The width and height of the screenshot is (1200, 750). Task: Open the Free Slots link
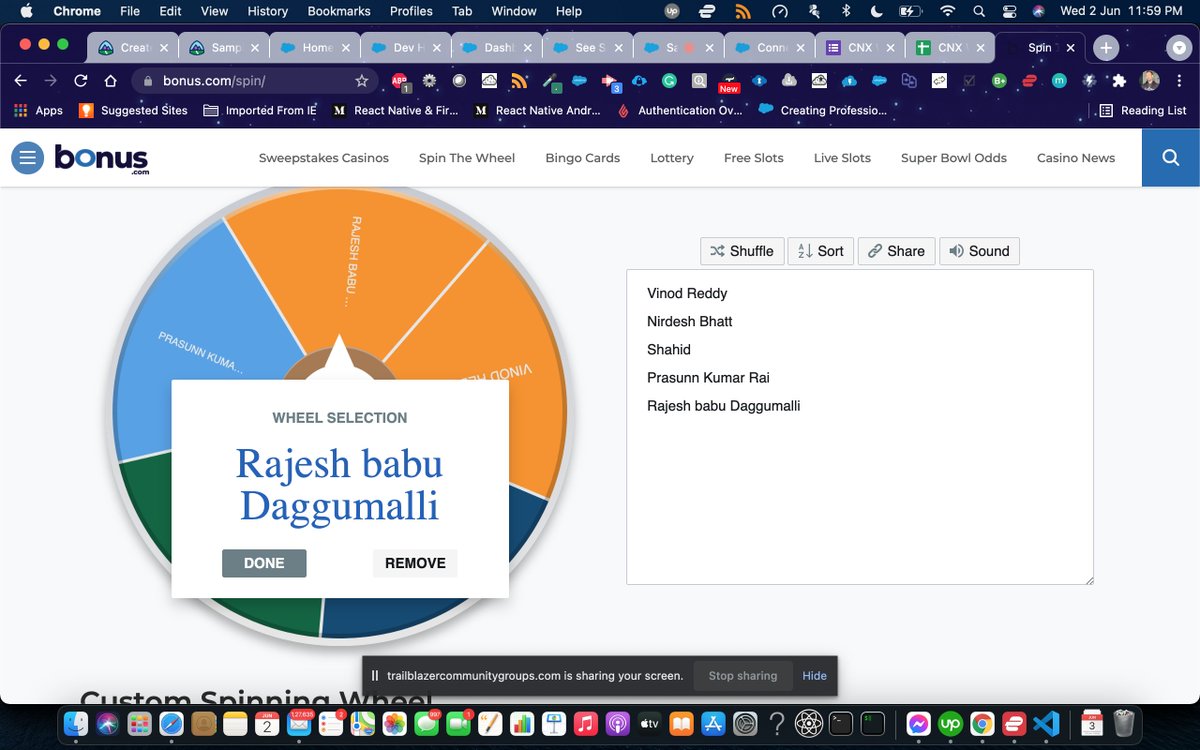pyautogui.click(x=753, y=157)
